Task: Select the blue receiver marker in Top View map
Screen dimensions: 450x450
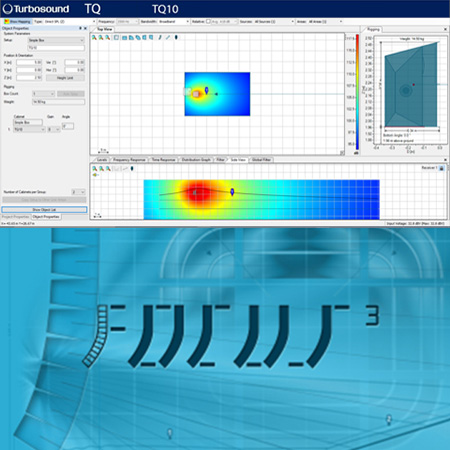Action: click(x=206, y=90)
